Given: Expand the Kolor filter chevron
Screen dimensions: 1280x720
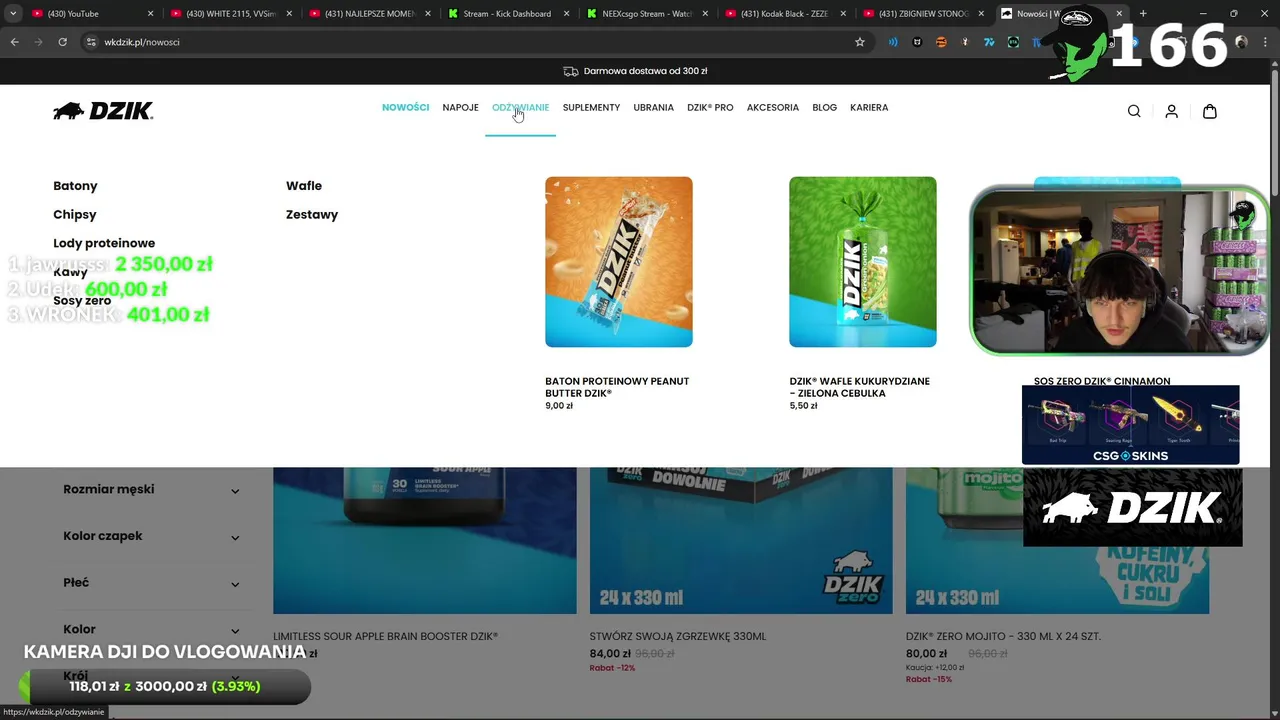Looking at the screenshot, I should click(235, 630).
